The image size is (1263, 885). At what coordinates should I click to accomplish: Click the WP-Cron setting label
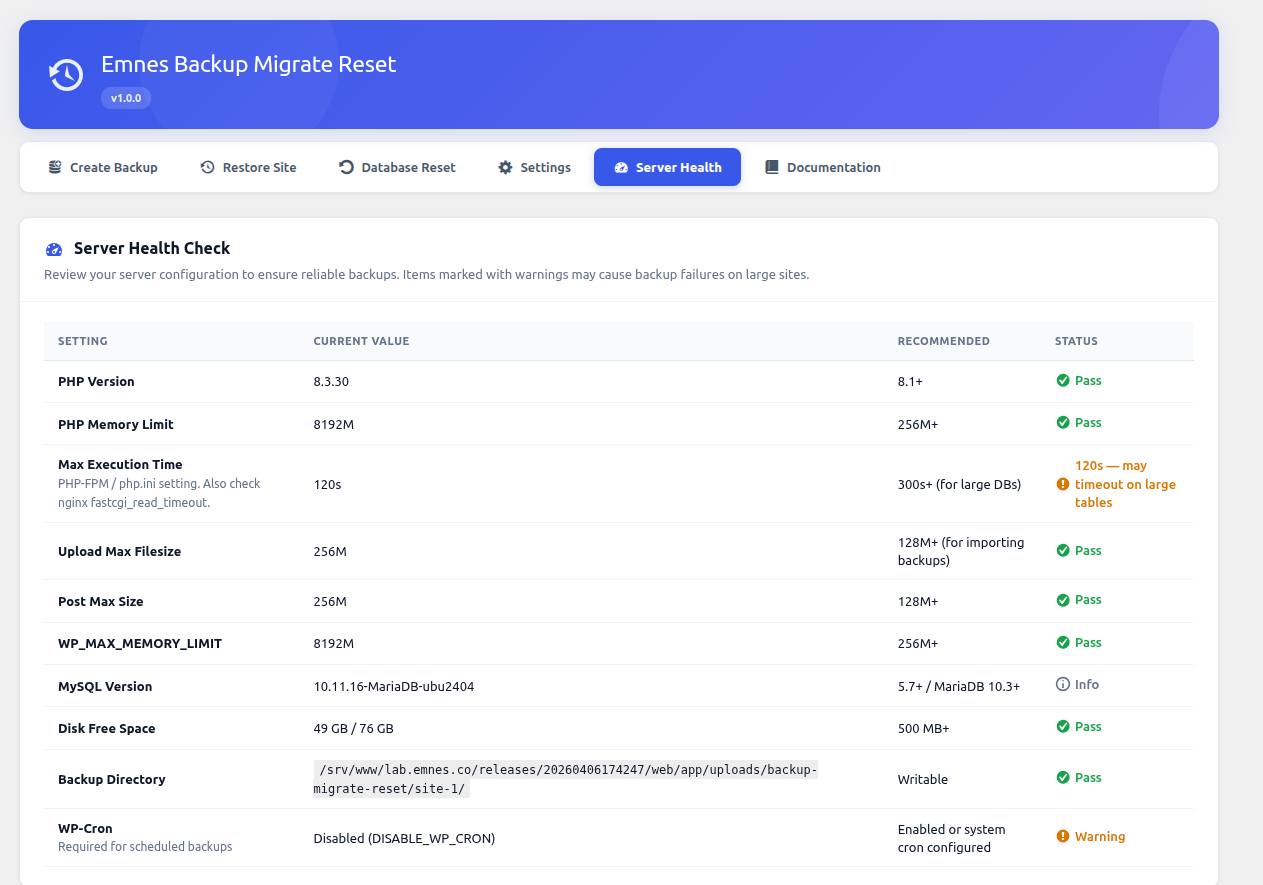[x=85, y=828]
